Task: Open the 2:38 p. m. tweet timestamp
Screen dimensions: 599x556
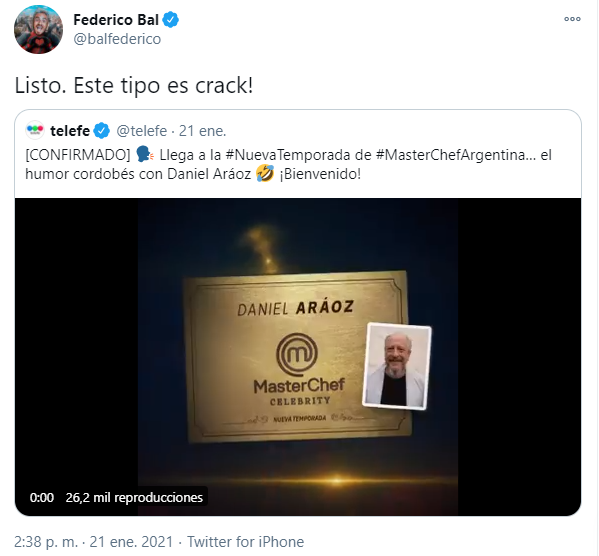Action: [46, 542]
